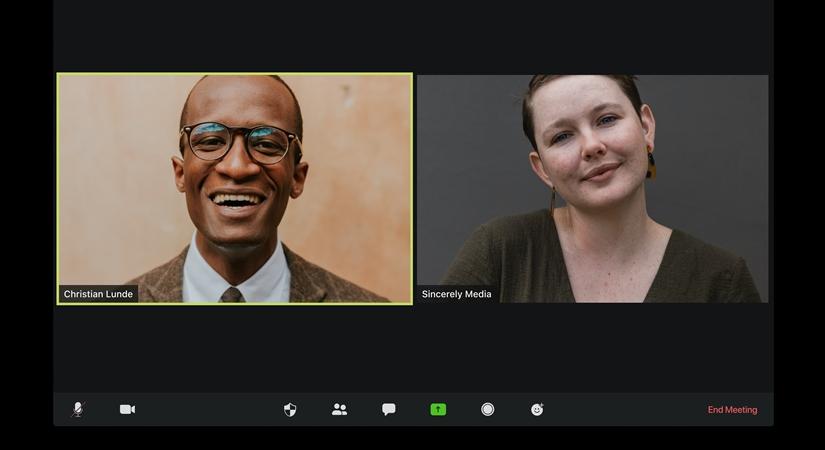Click blank toolbar space between camera and shield
The width and height of the screenshot is (825, 450).
pos(210,409)
